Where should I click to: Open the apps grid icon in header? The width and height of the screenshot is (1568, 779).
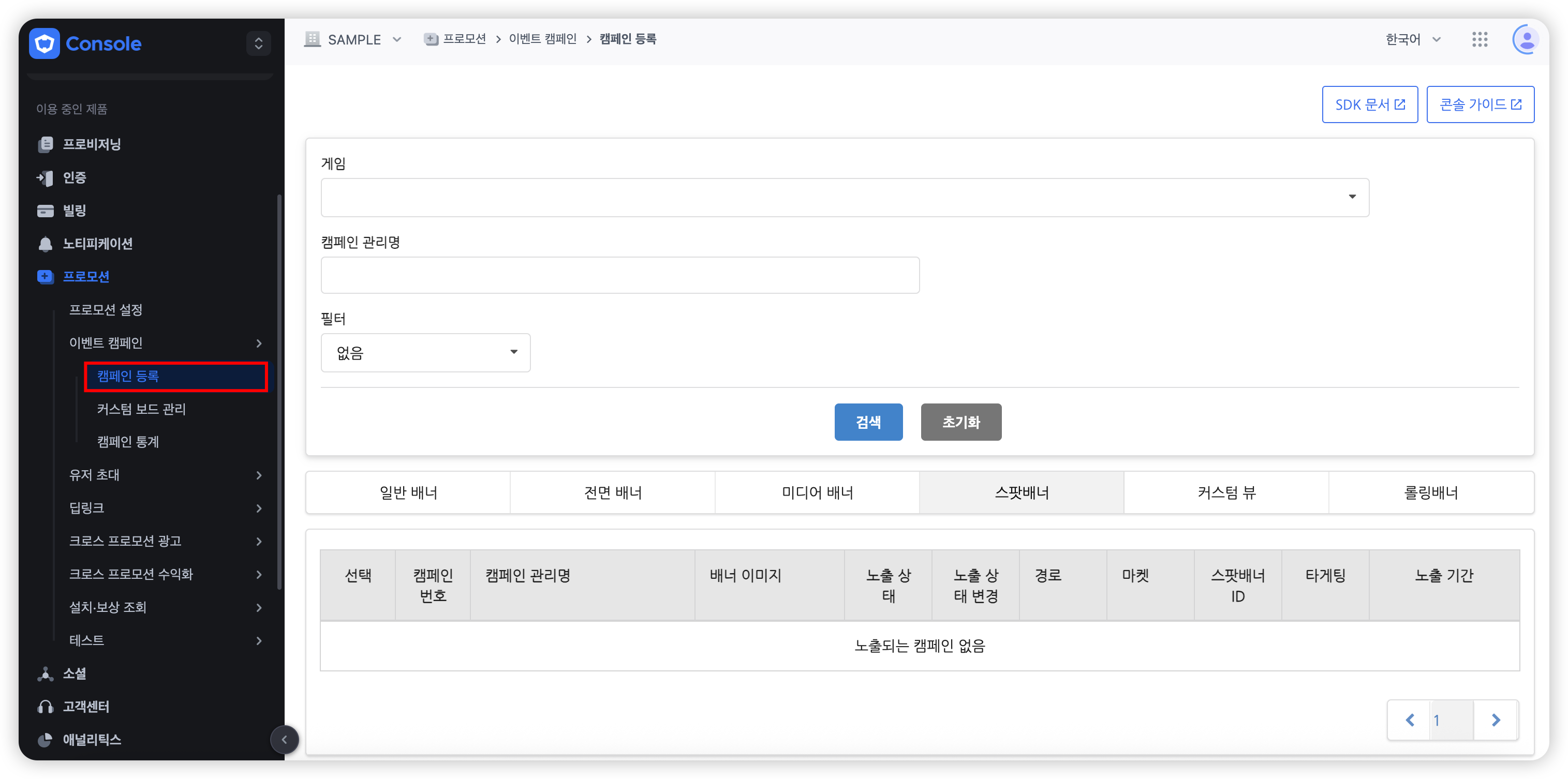point(1480,39)
